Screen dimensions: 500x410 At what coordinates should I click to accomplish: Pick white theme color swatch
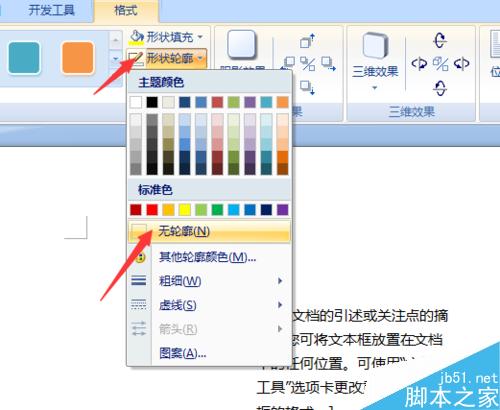pos(136,102)
